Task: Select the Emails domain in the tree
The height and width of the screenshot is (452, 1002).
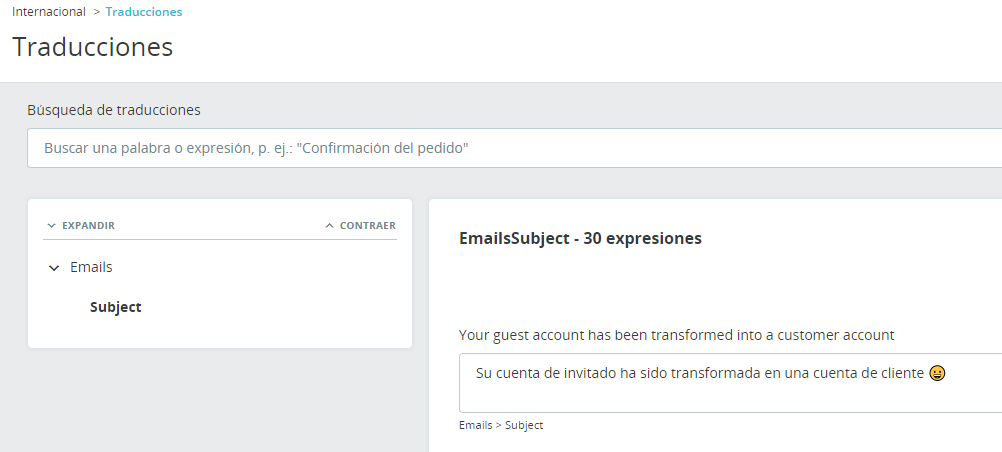Action: pyautogui.click(x=91, y=268)
